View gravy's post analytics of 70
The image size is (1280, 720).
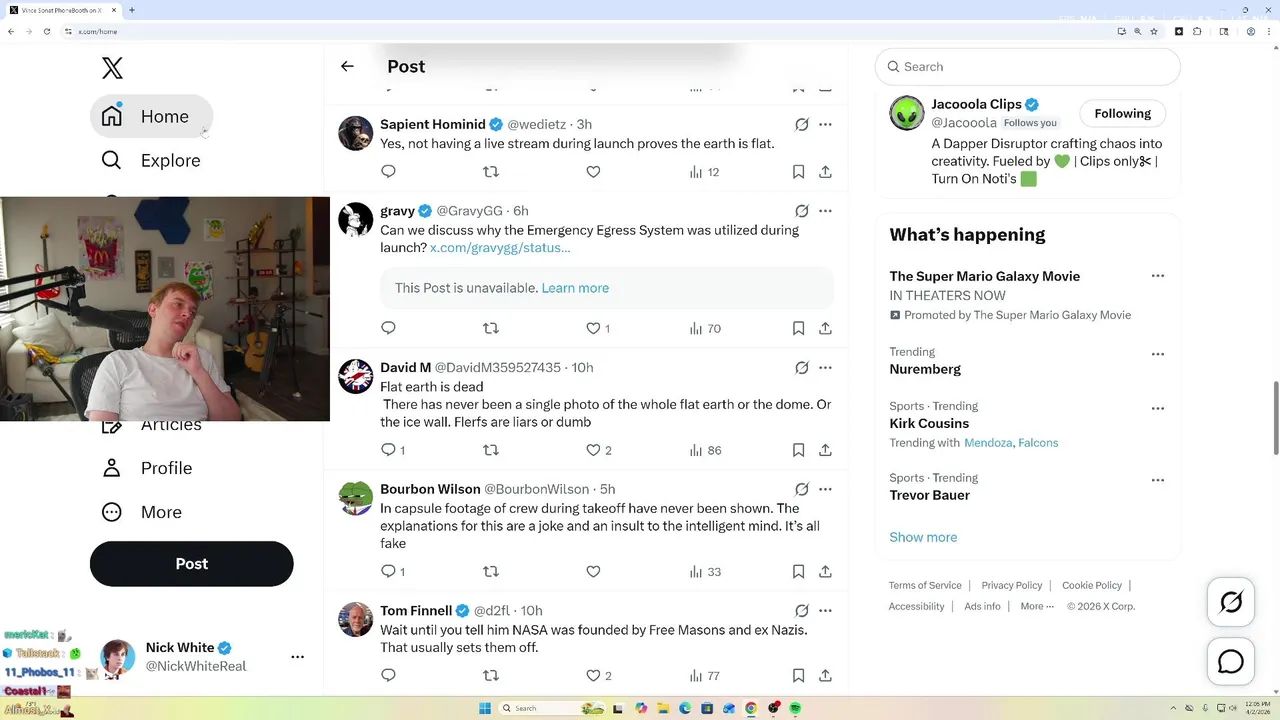705,328
